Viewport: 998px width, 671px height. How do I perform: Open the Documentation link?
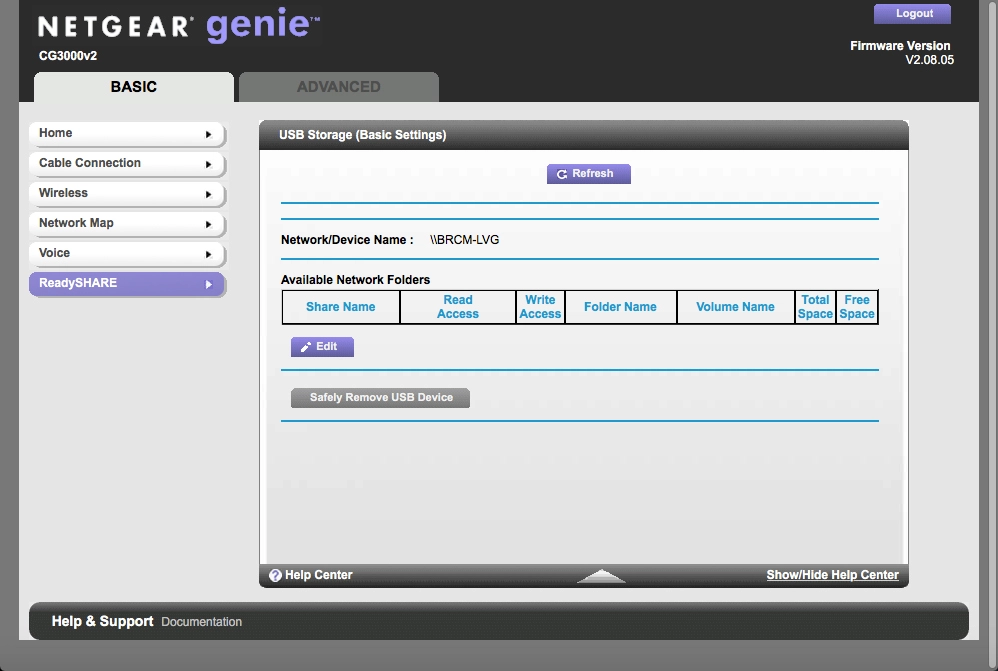pyautogui.click(x=201, y=622)
